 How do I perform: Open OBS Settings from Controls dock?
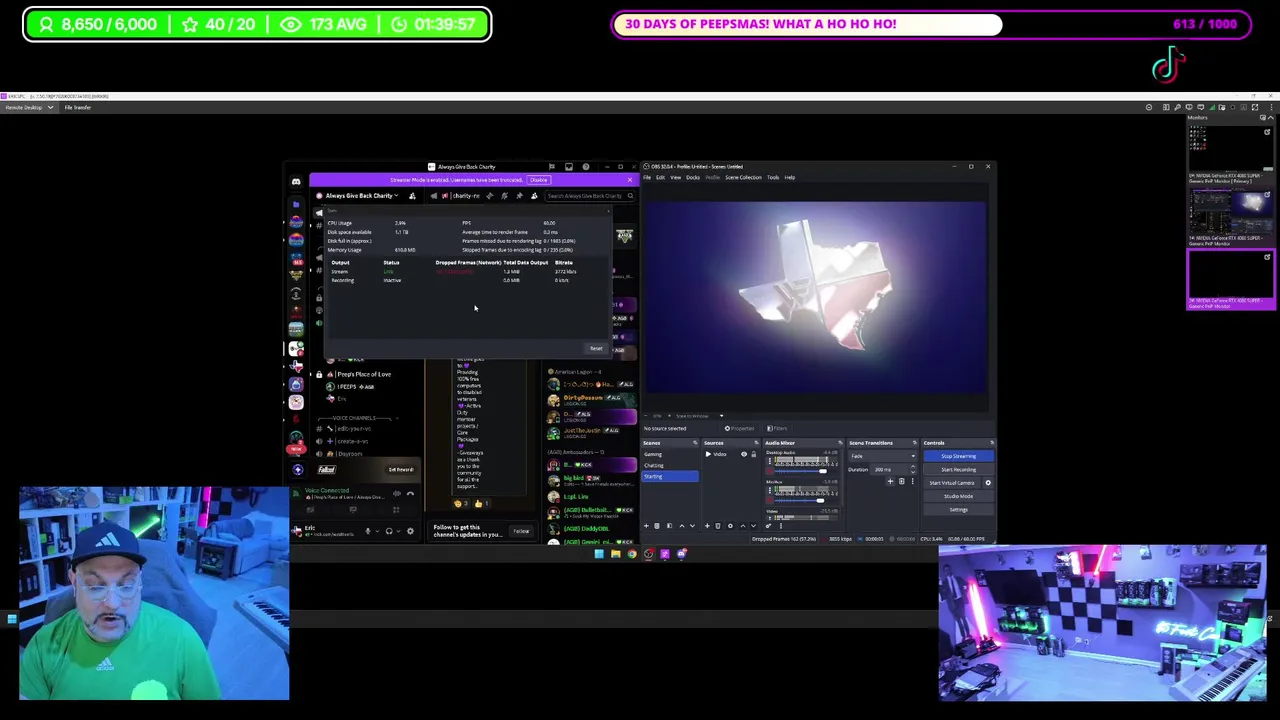pyautogui.click(x=959, y=510)
